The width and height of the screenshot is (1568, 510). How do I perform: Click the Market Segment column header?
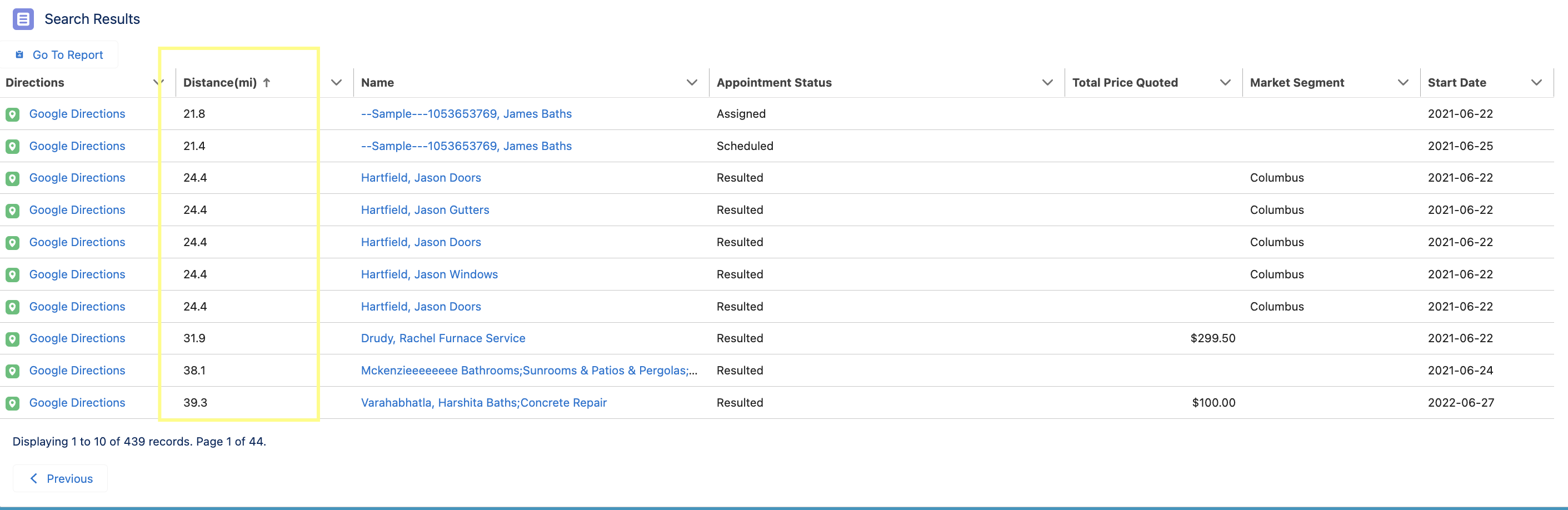[1296, 82]
